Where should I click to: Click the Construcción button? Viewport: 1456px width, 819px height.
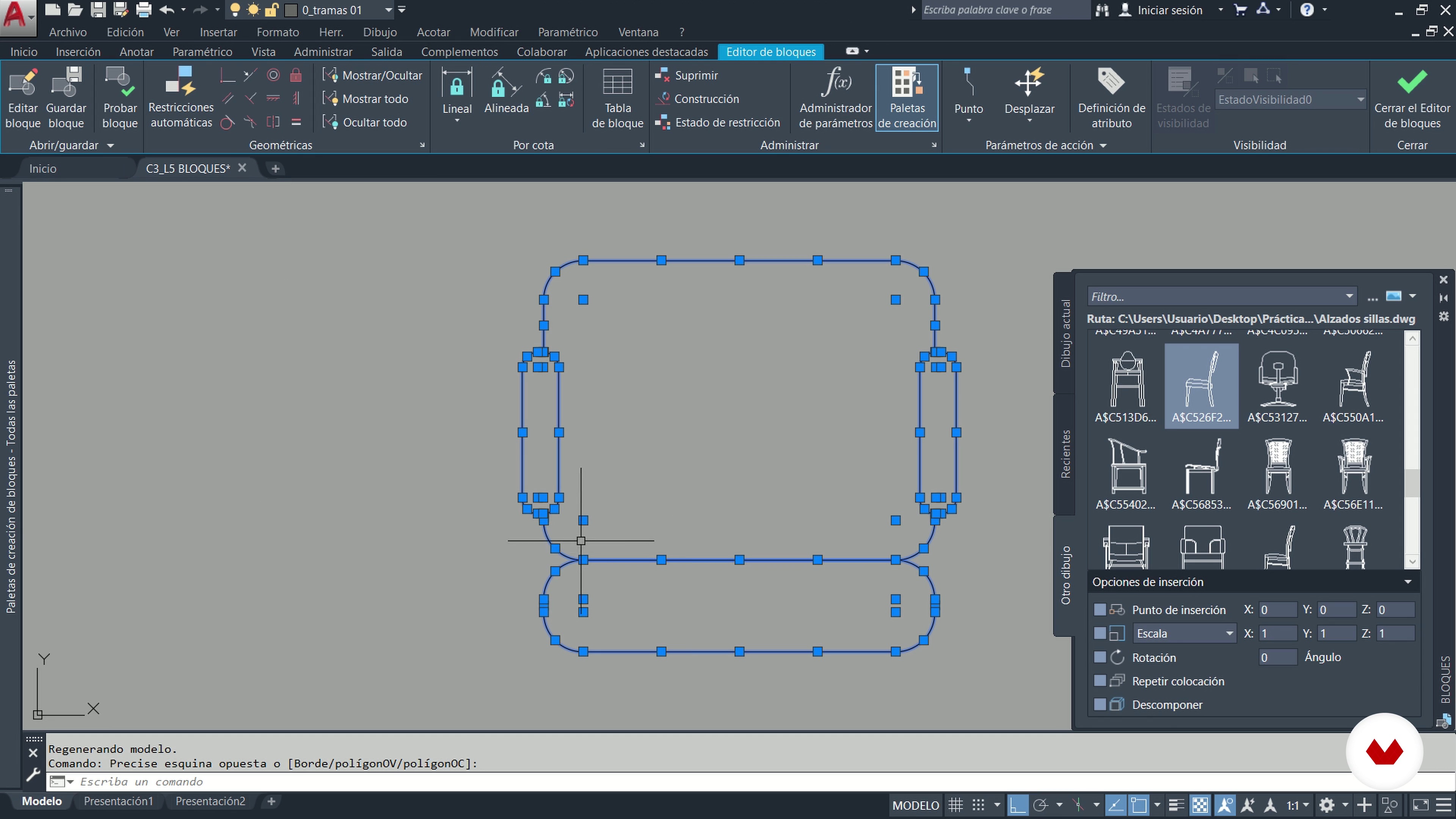697,99
